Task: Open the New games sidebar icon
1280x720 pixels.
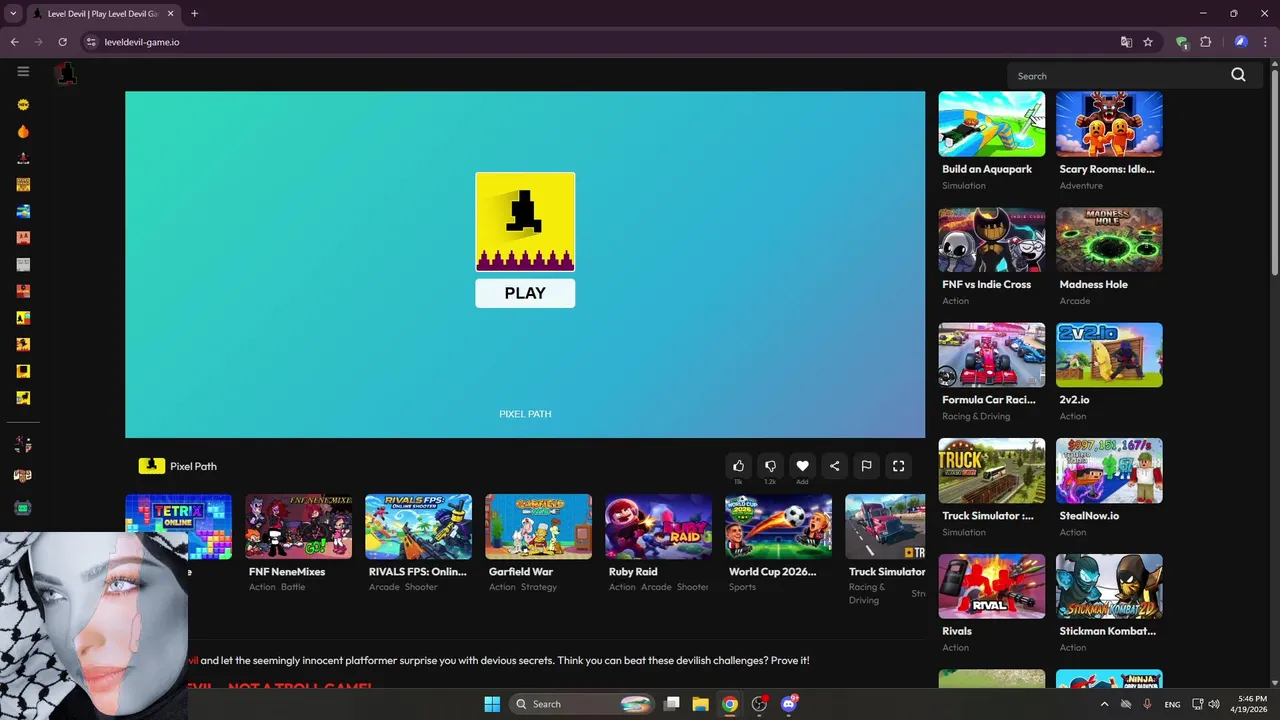Action: (x=23, y=104)
